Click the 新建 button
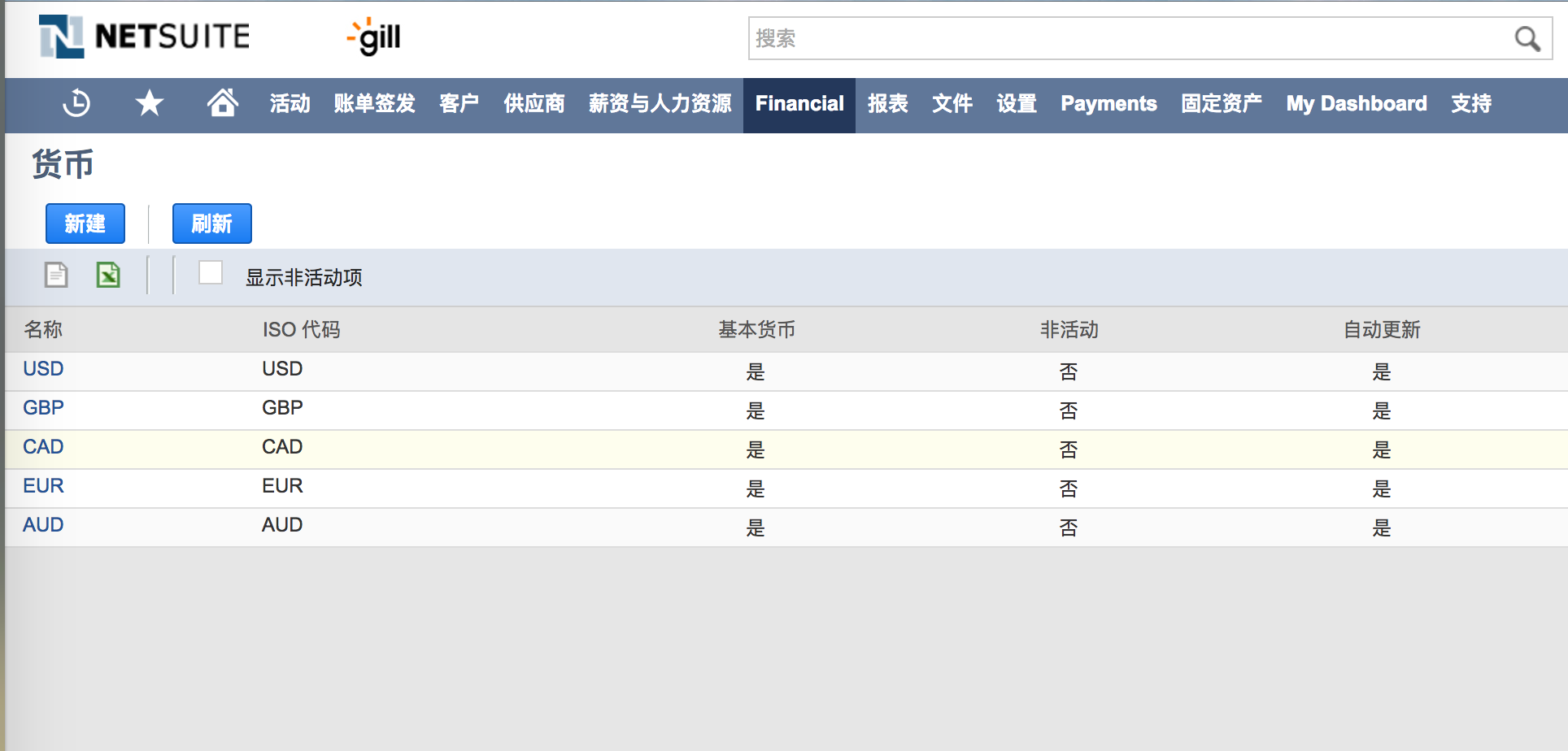Screen dimensions: 1568x751 pyautogui.click(x=85, y=224)
